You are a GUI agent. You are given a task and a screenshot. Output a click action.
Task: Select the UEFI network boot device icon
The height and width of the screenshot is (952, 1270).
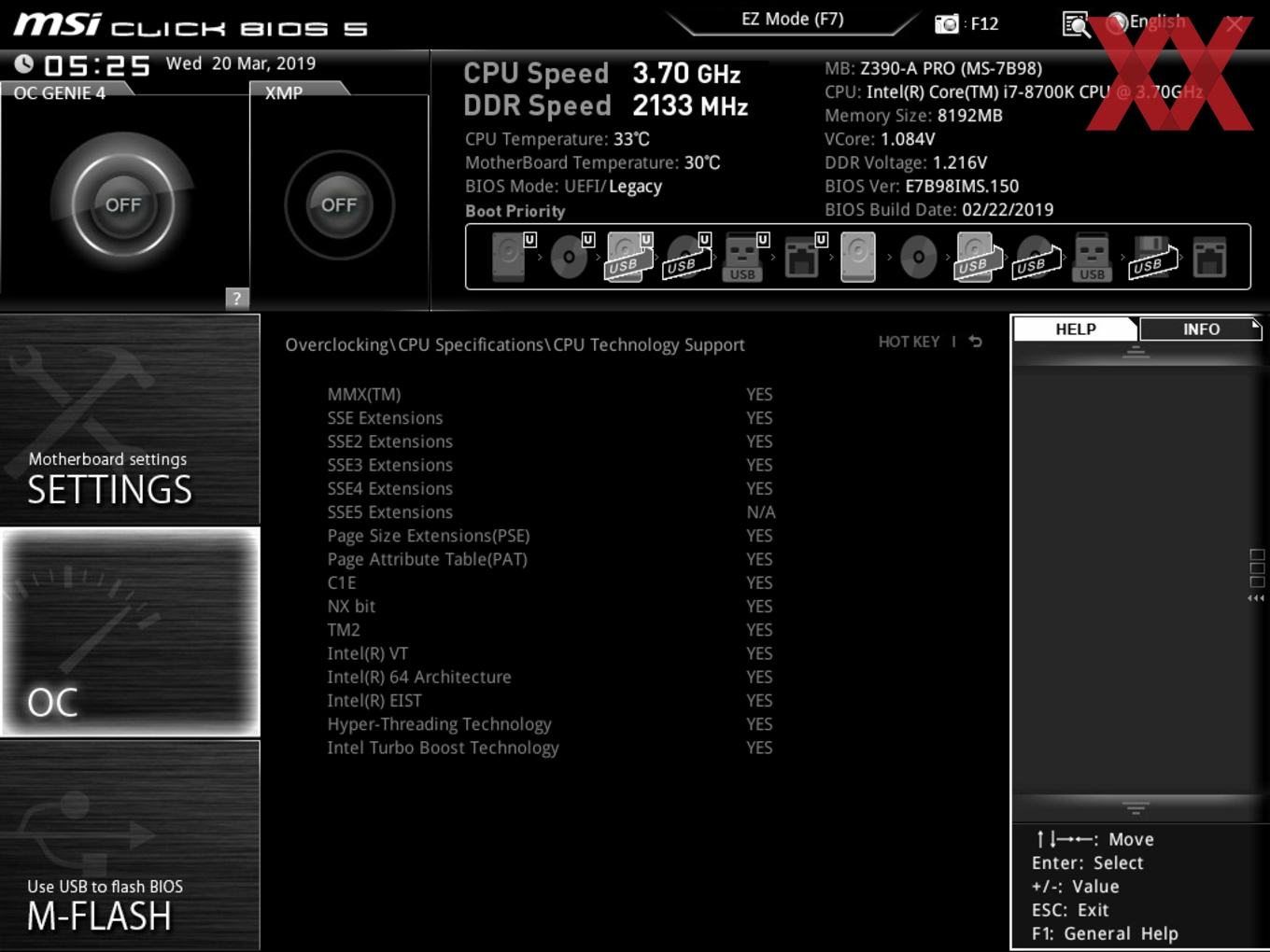click(x=804, y=256)
